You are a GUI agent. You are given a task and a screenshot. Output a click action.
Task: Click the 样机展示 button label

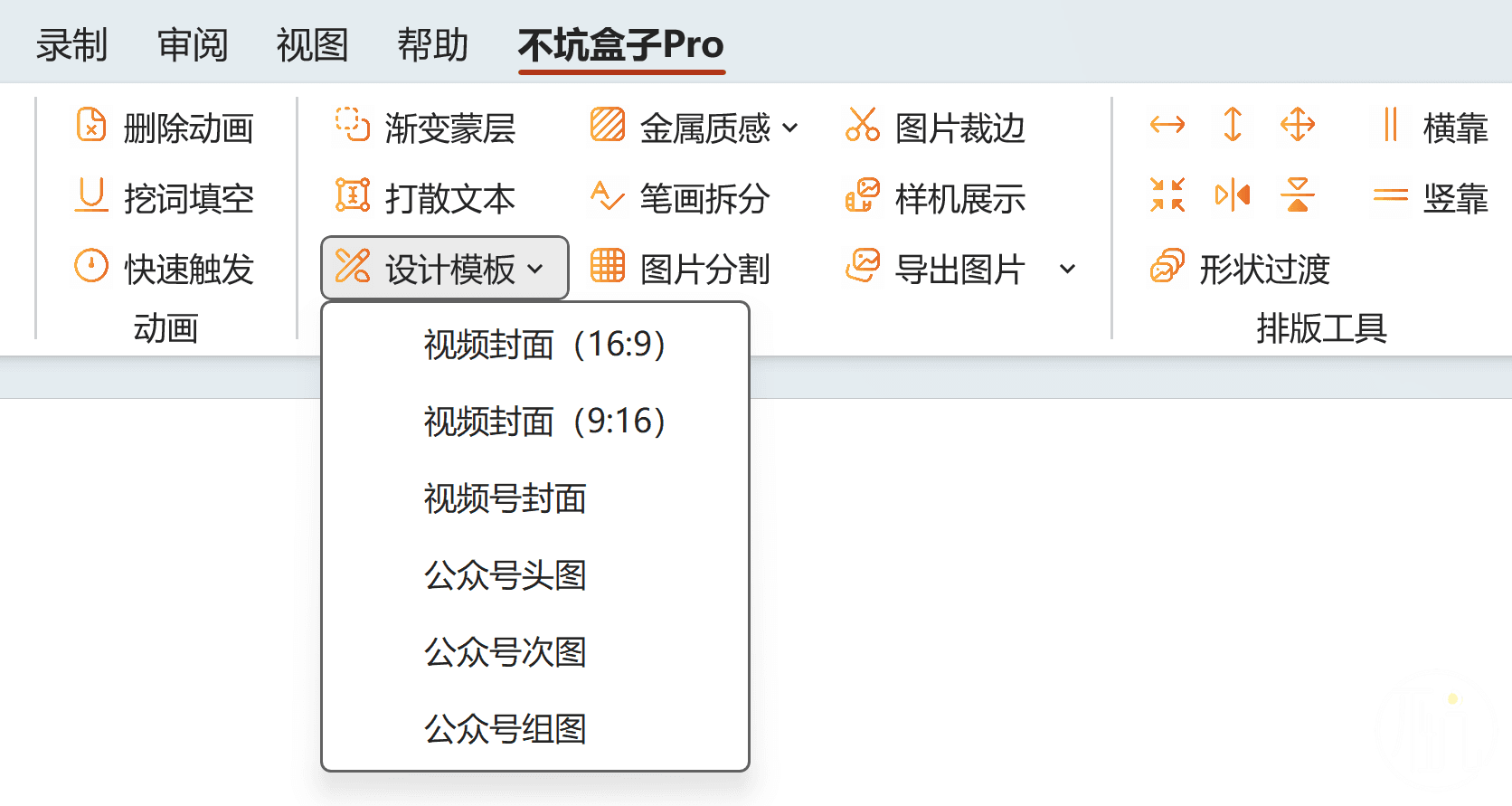960,198
